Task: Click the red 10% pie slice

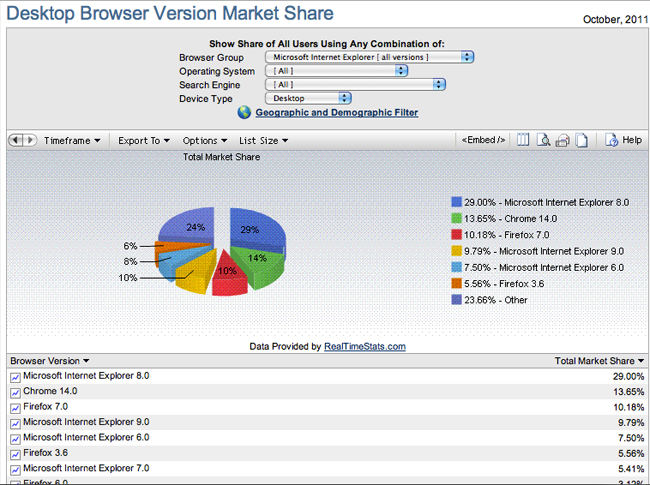Action: click(x=228, y=274)
